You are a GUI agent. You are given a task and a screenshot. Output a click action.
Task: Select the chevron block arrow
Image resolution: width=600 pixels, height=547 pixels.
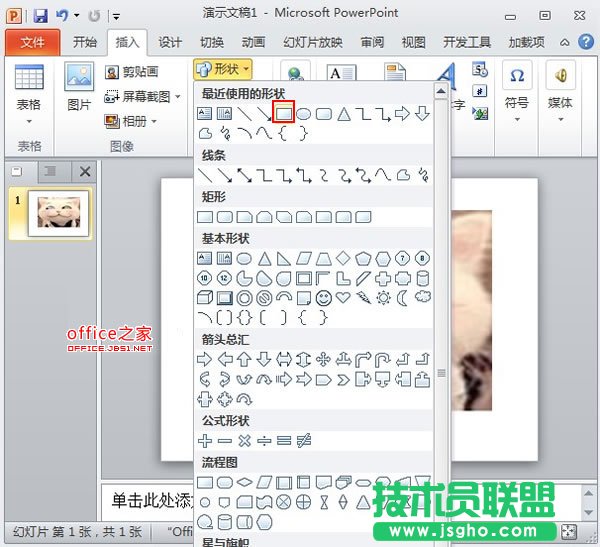click(x=343, y=380)
